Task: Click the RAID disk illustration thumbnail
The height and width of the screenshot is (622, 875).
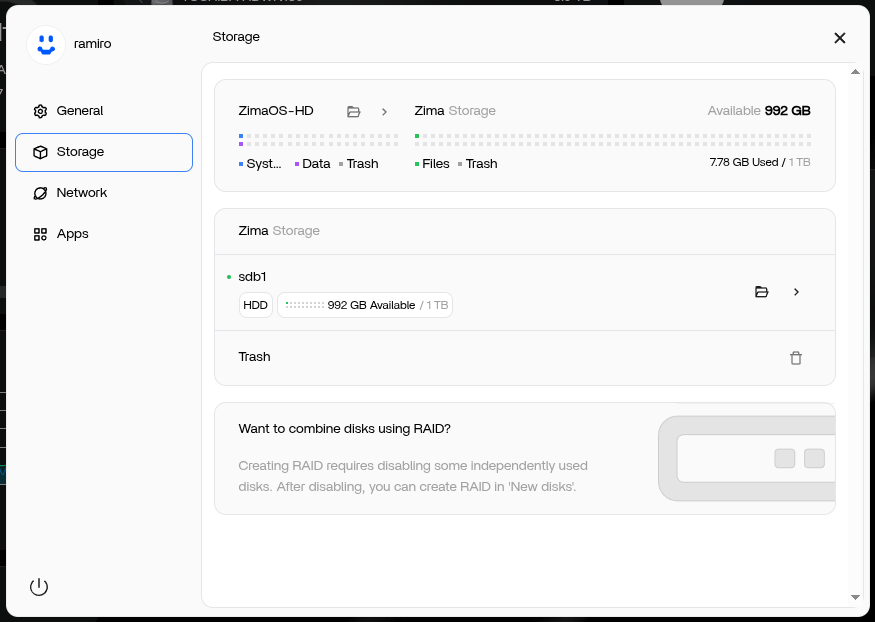Action: [746, 458]
